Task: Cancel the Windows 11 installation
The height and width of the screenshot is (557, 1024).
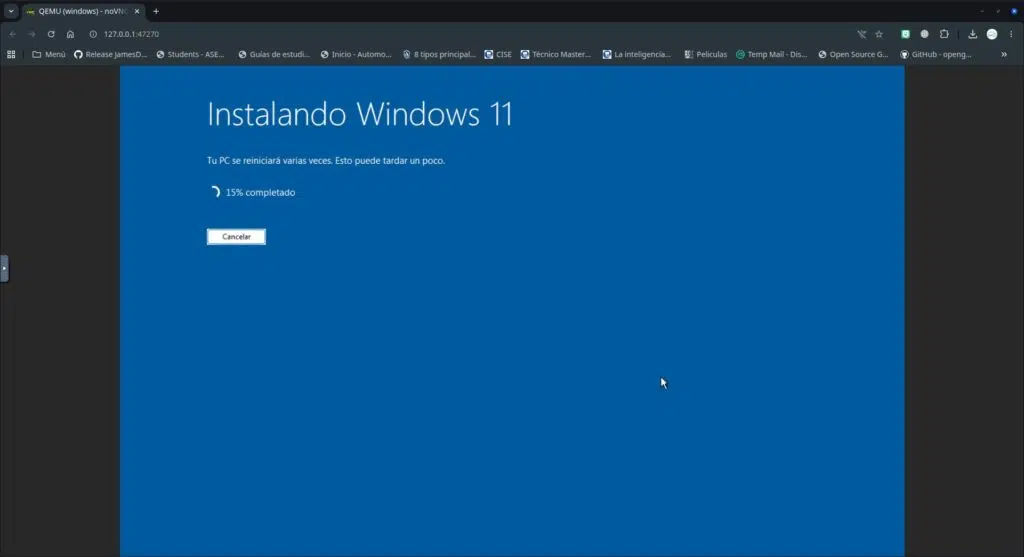Action: tap(236, 236)
